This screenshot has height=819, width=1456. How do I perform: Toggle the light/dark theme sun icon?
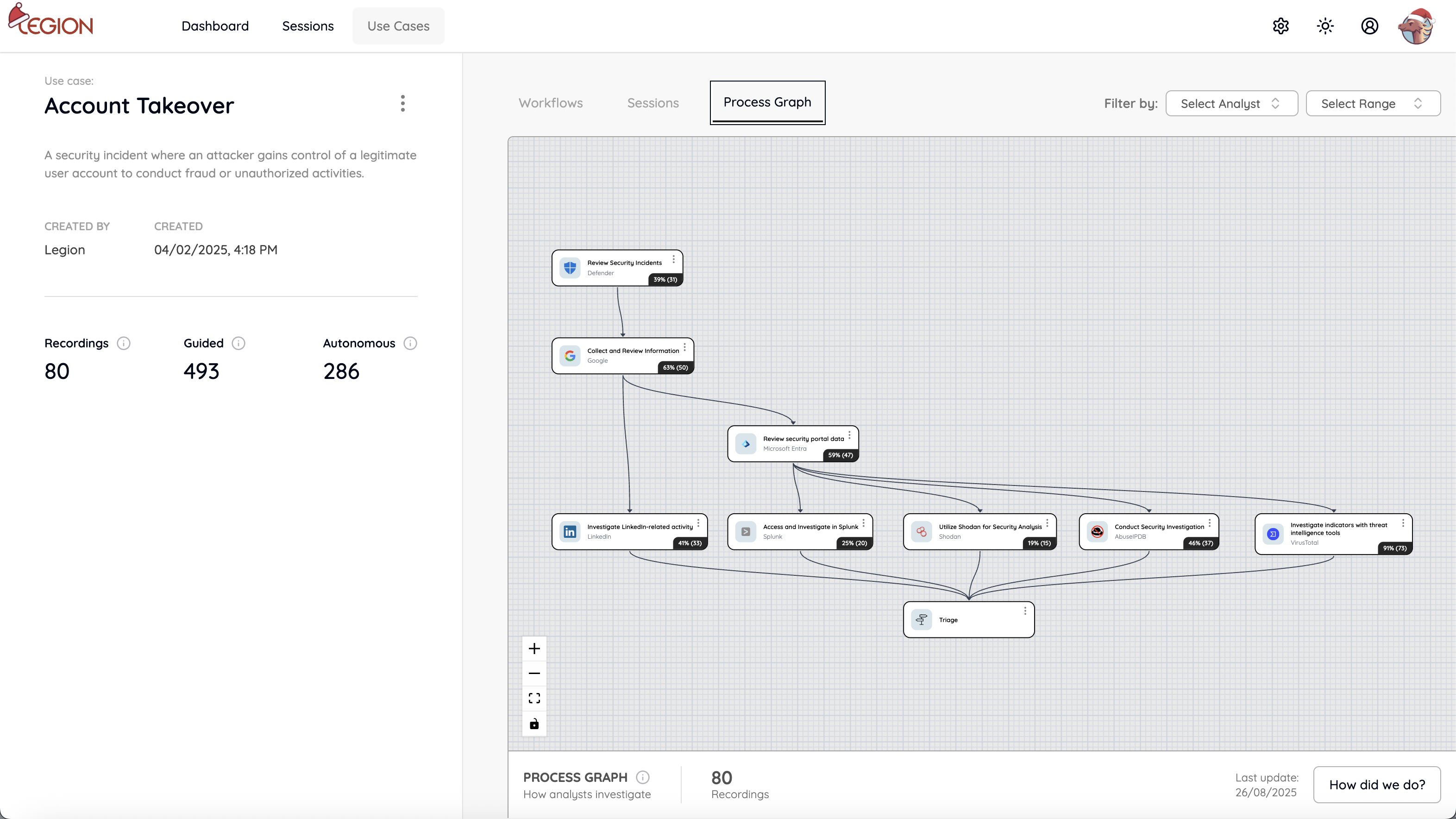[x=1325, y=26]
